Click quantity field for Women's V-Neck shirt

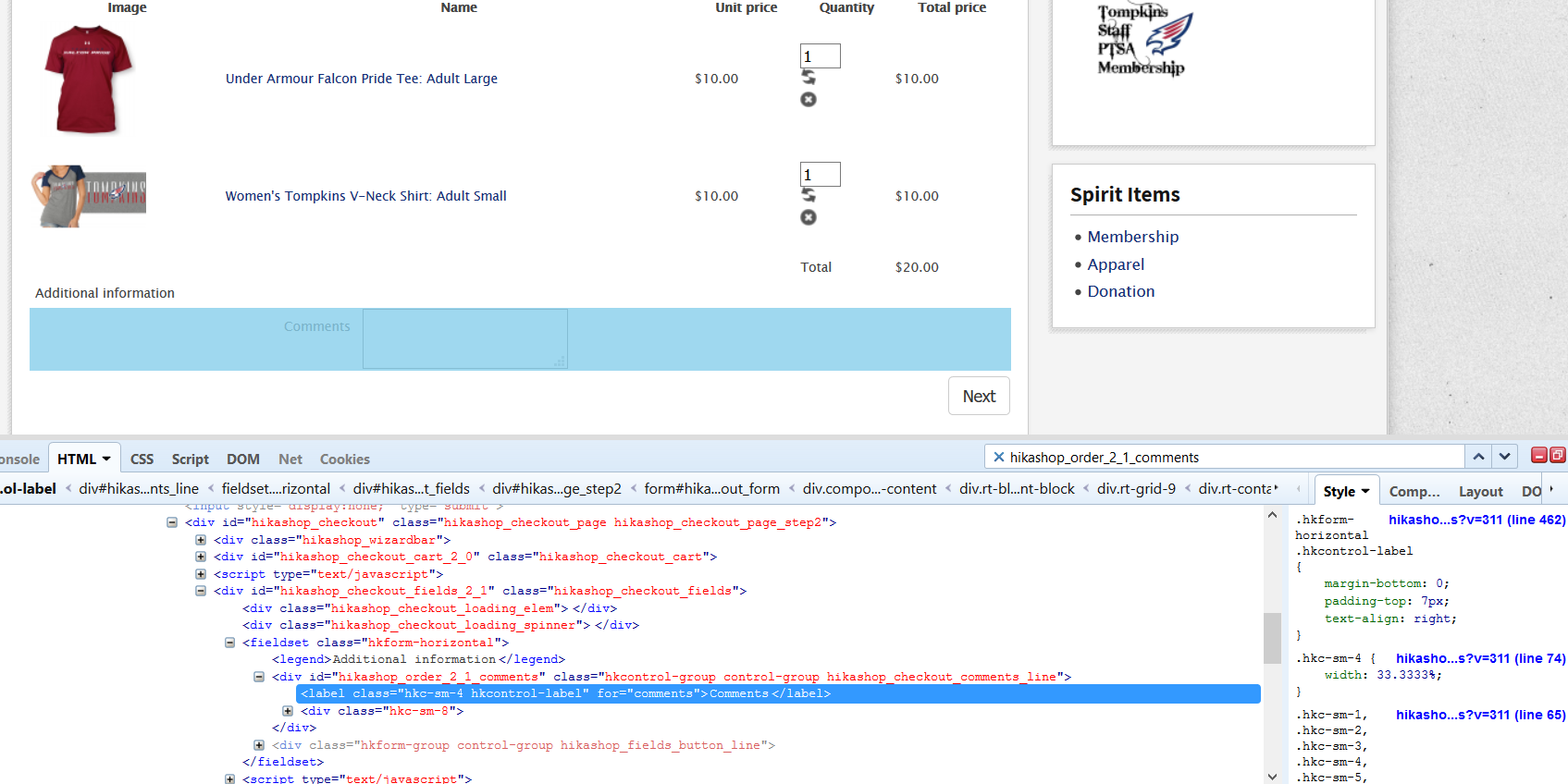coord(821,174)
